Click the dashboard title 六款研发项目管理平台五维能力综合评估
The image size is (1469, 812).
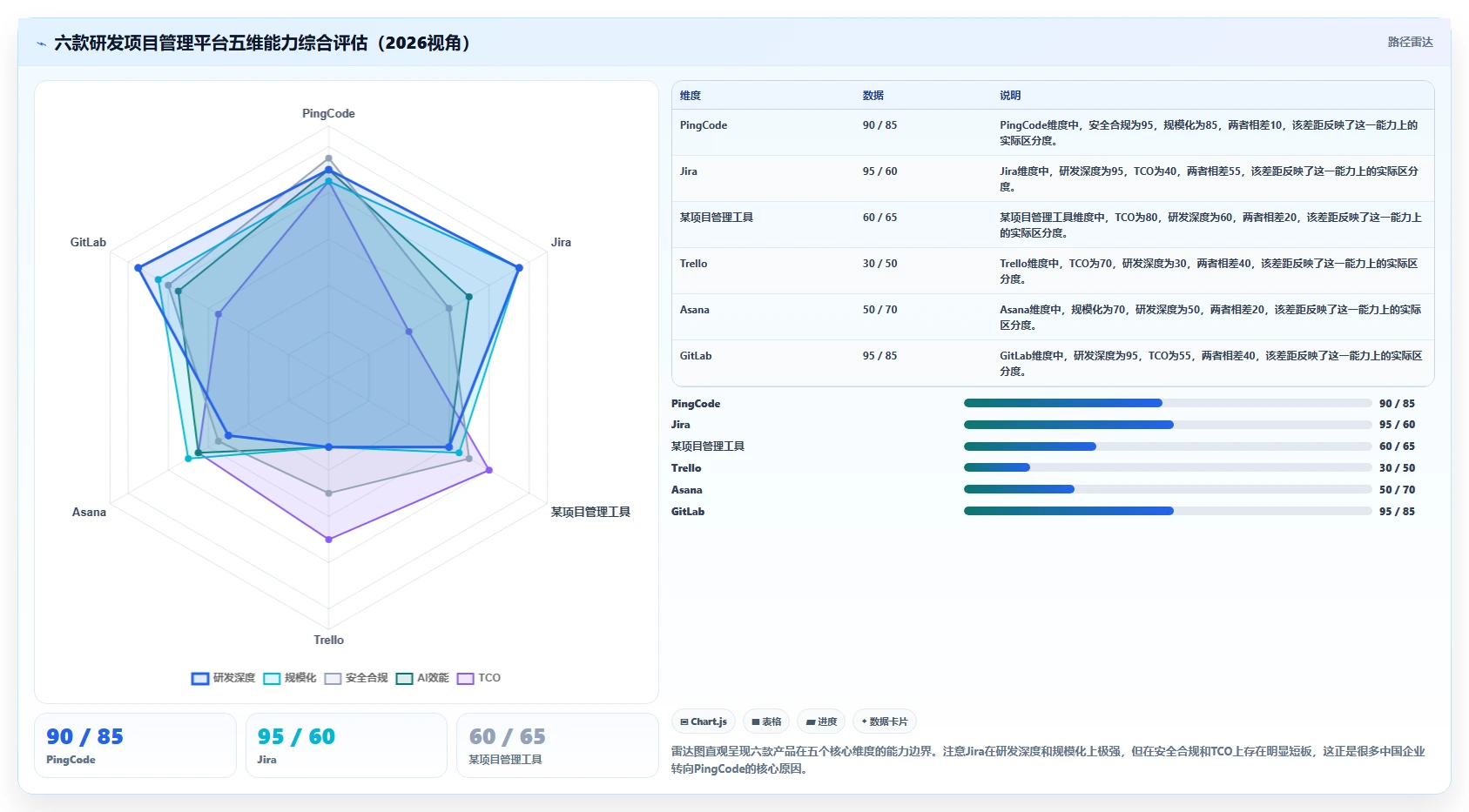click(x=262, y=44)
